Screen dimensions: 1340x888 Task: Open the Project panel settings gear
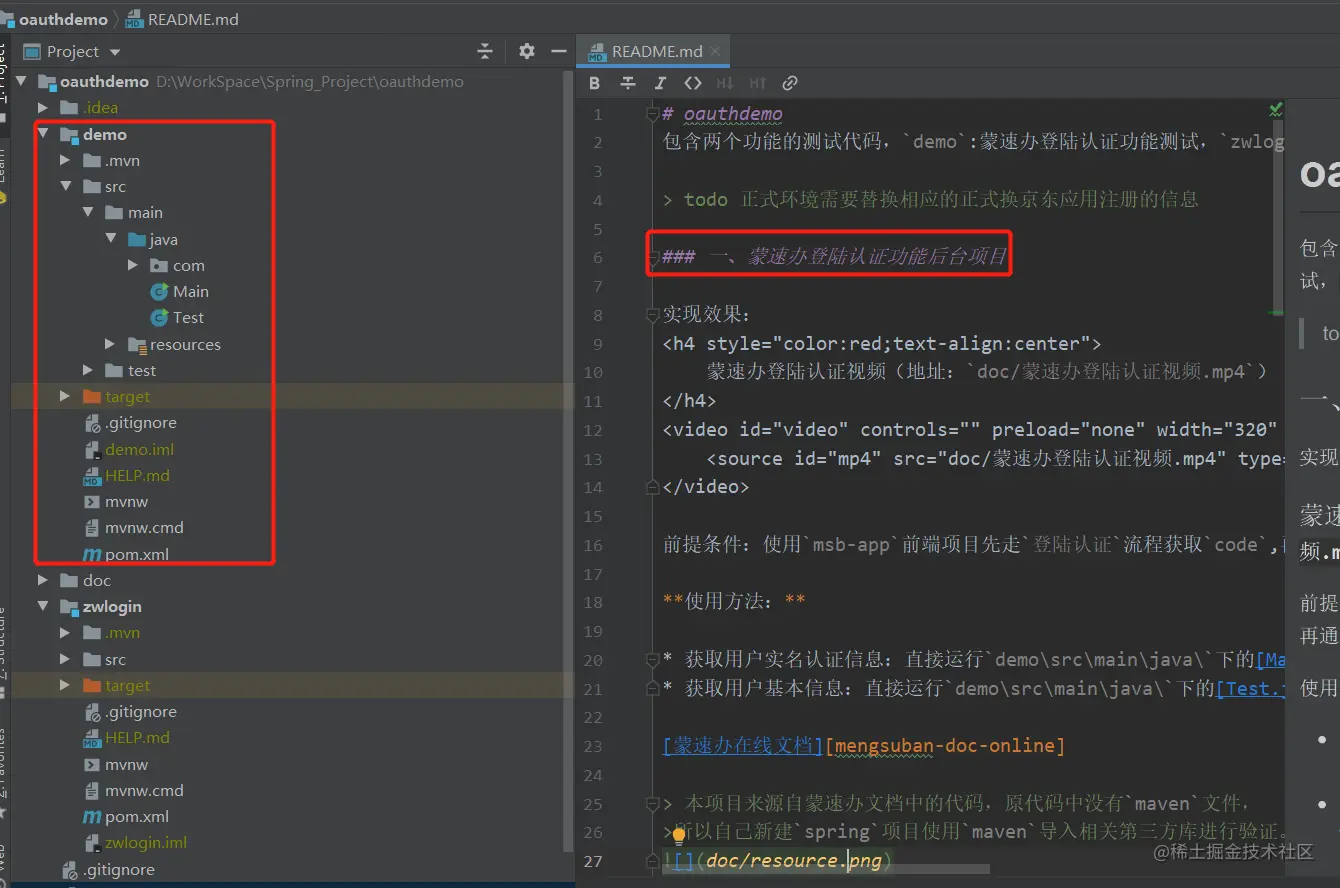click(x=527, y=51)
